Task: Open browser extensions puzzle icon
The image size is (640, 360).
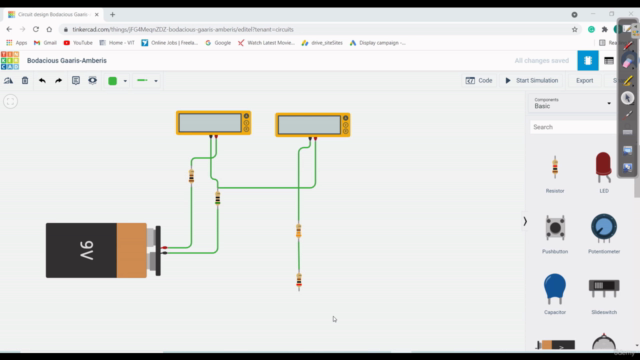Action: coord(604,29)
